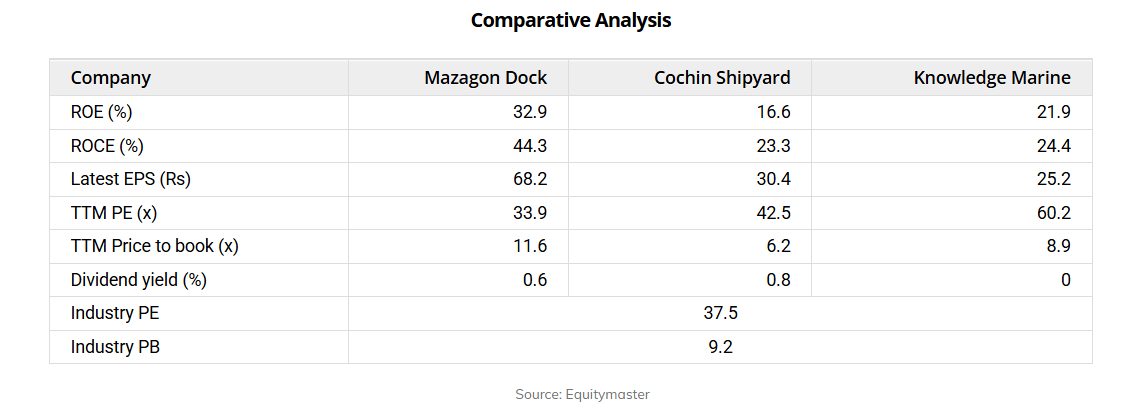Select TTM Price to book (x) label
Screen dimensions: 1142x417
154,247
